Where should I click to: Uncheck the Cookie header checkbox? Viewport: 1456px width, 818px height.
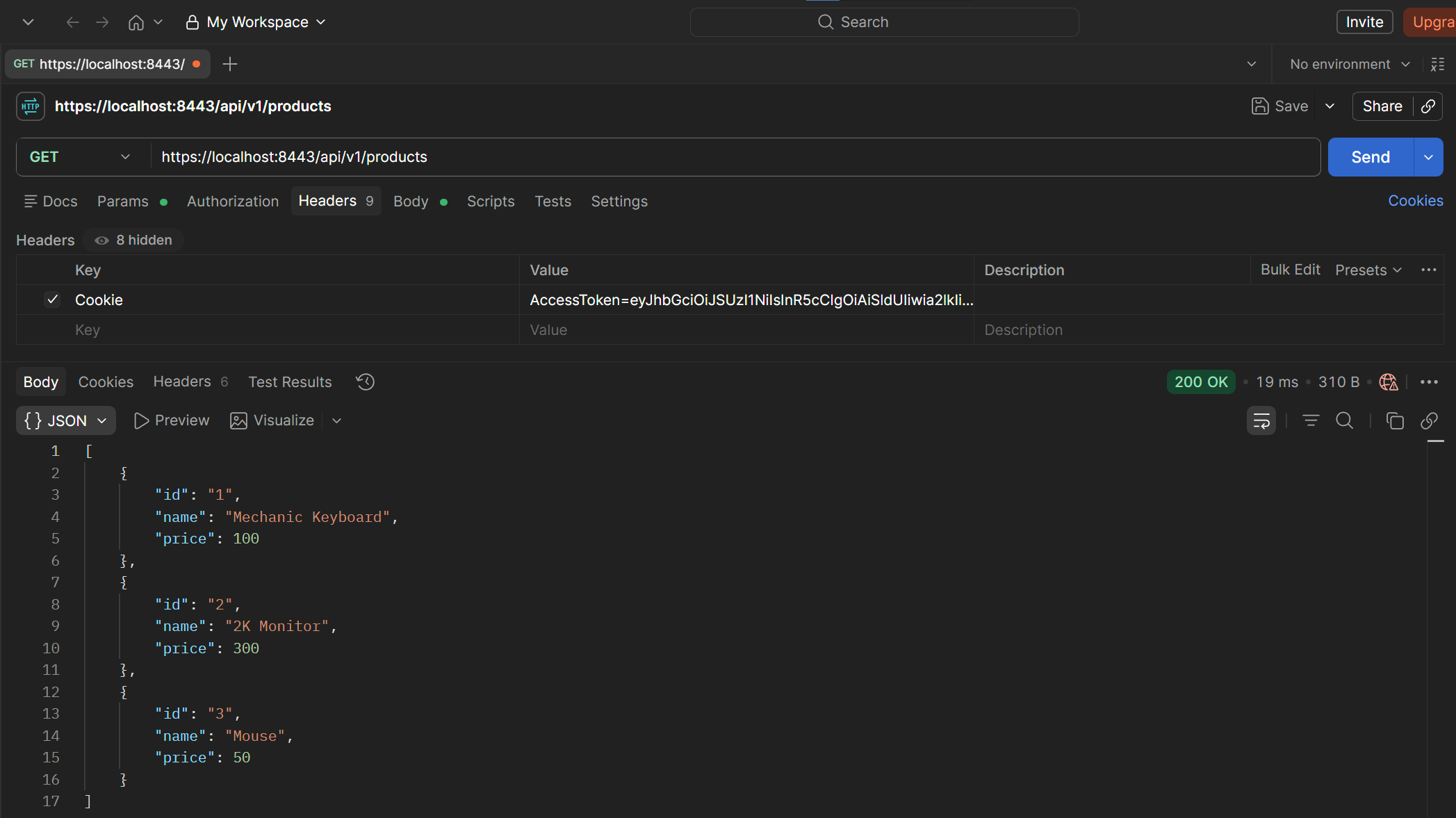[52, 300]
